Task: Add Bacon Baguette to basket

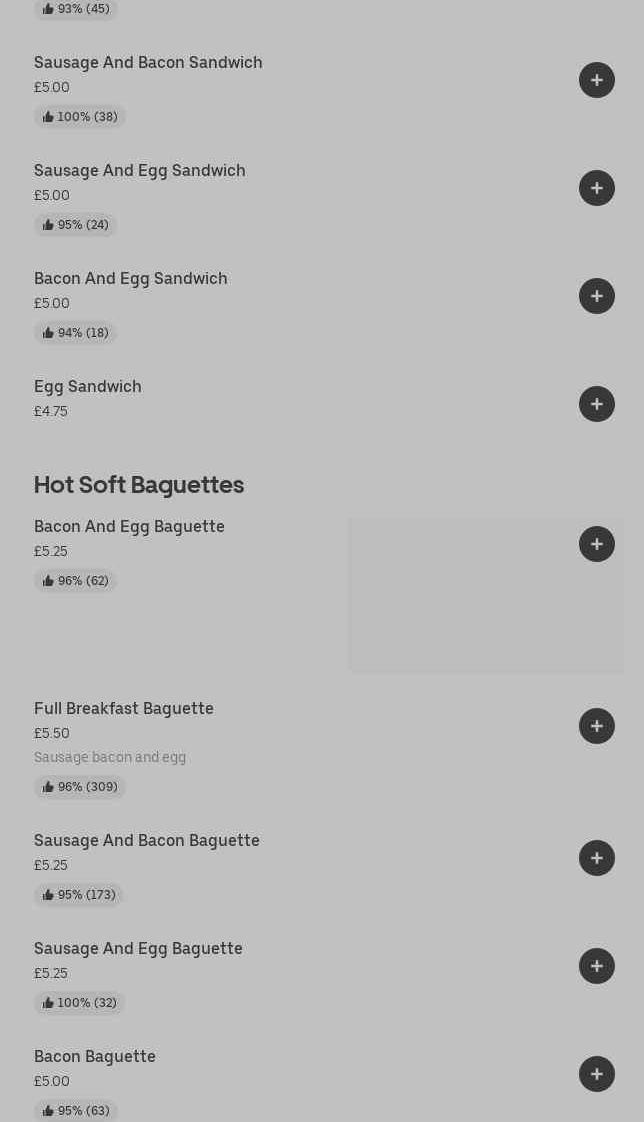Action: [597, 1074]
